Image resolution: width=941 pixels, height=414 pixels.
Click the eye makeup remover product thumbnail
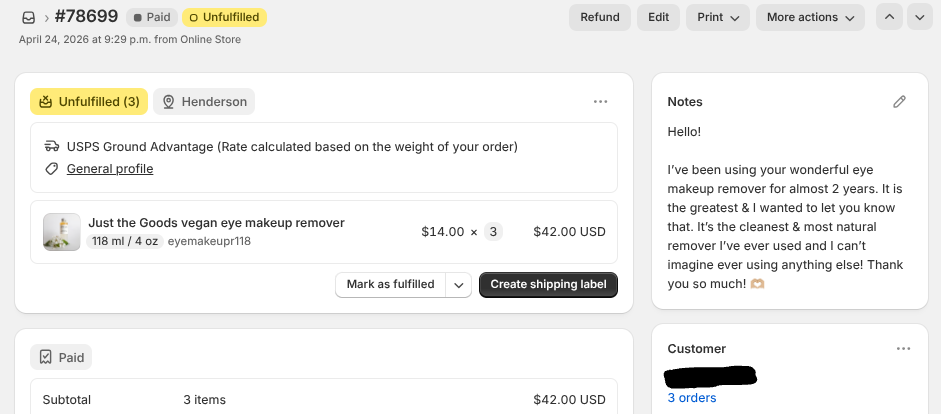point(62,232)
